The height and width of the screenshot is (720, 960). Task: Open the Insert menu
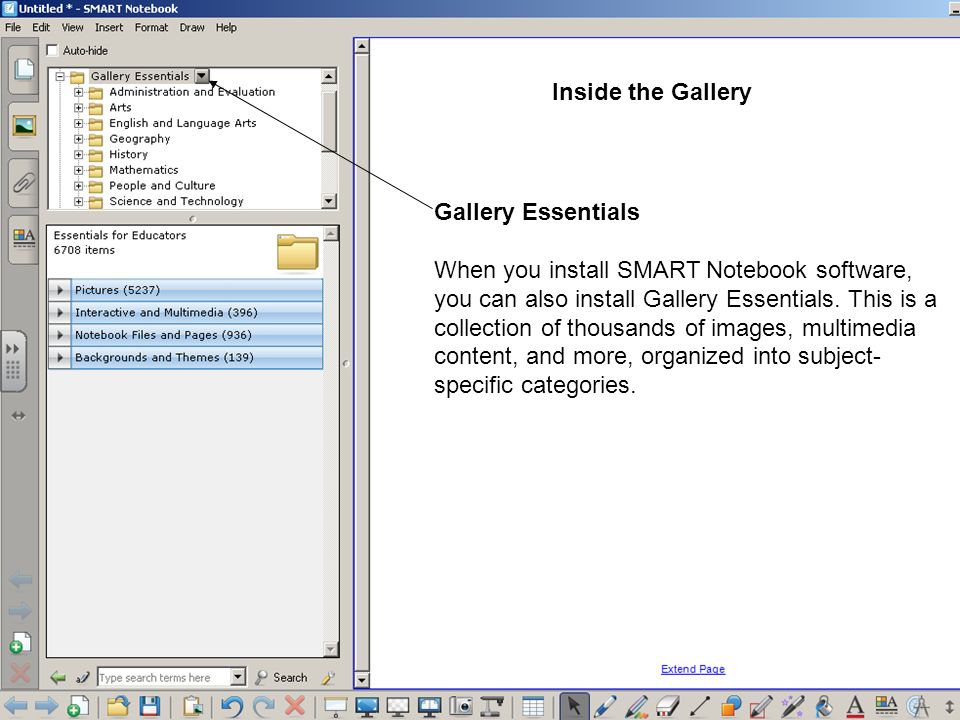(109, 28)
